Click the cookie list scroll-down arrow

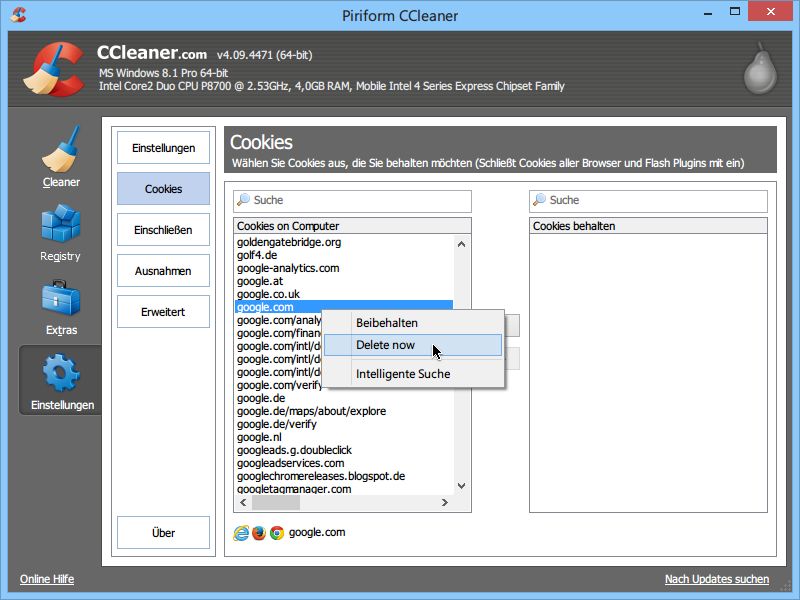(x=461, y=486)
